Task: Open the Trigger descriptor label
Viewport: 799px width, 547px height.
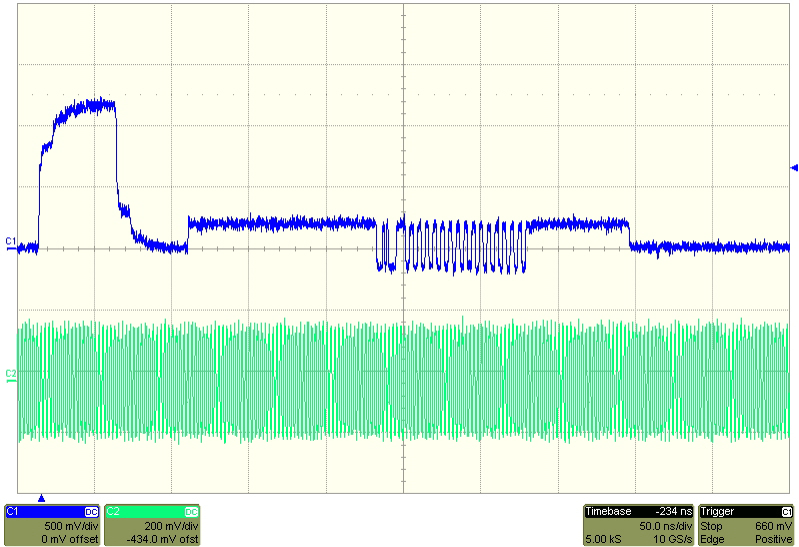Action: tap(719, 511)
